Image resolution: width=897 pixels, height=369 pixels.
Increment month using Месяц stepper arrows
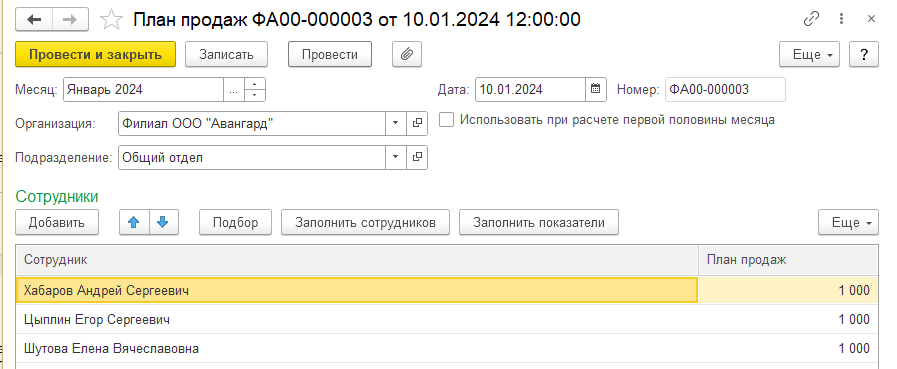coord(255,84)
